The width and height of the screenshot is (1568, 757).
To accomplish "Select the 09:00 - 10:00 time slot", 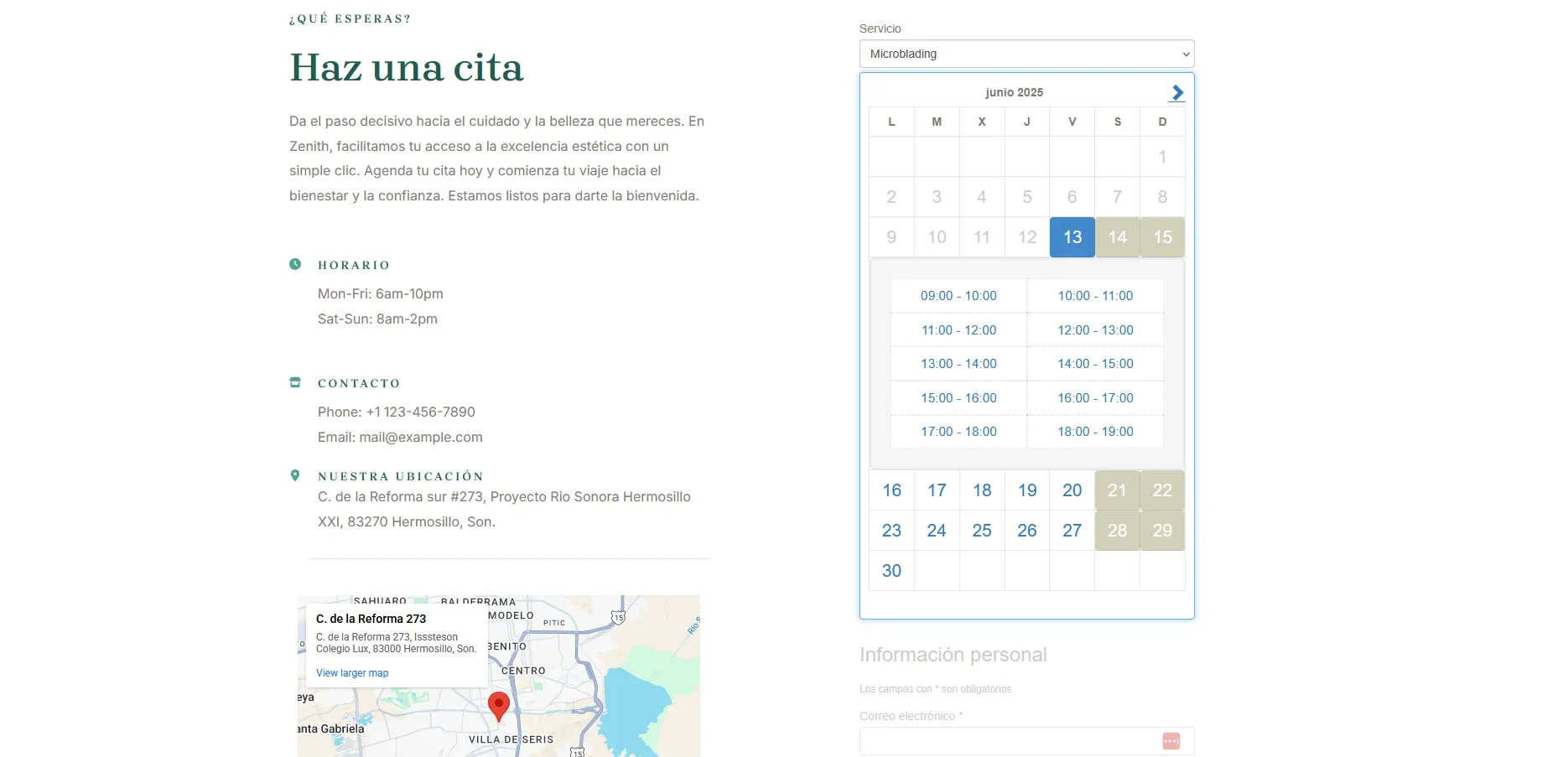I will coord(958,296).
